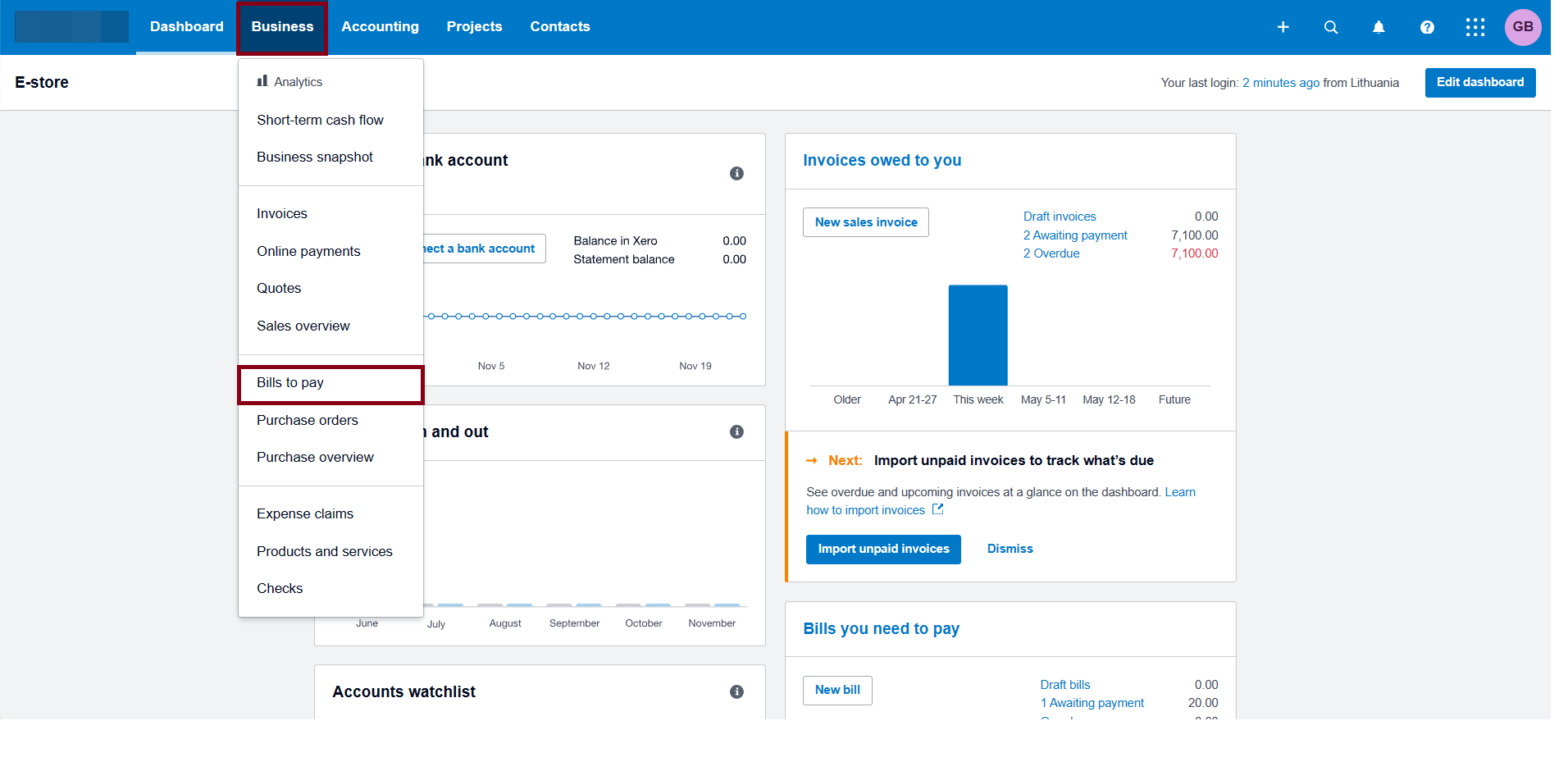
Task: Open 2 Overdue invoices link
Action: (1051, 253)
